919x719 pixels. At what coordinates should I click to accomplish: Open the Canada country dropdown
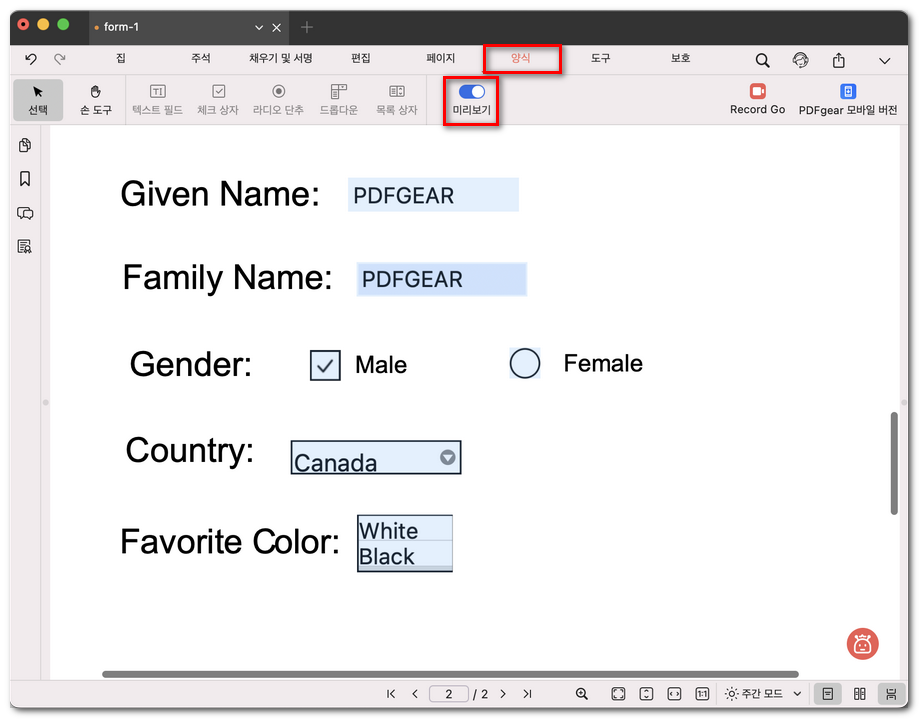[447, 457]
